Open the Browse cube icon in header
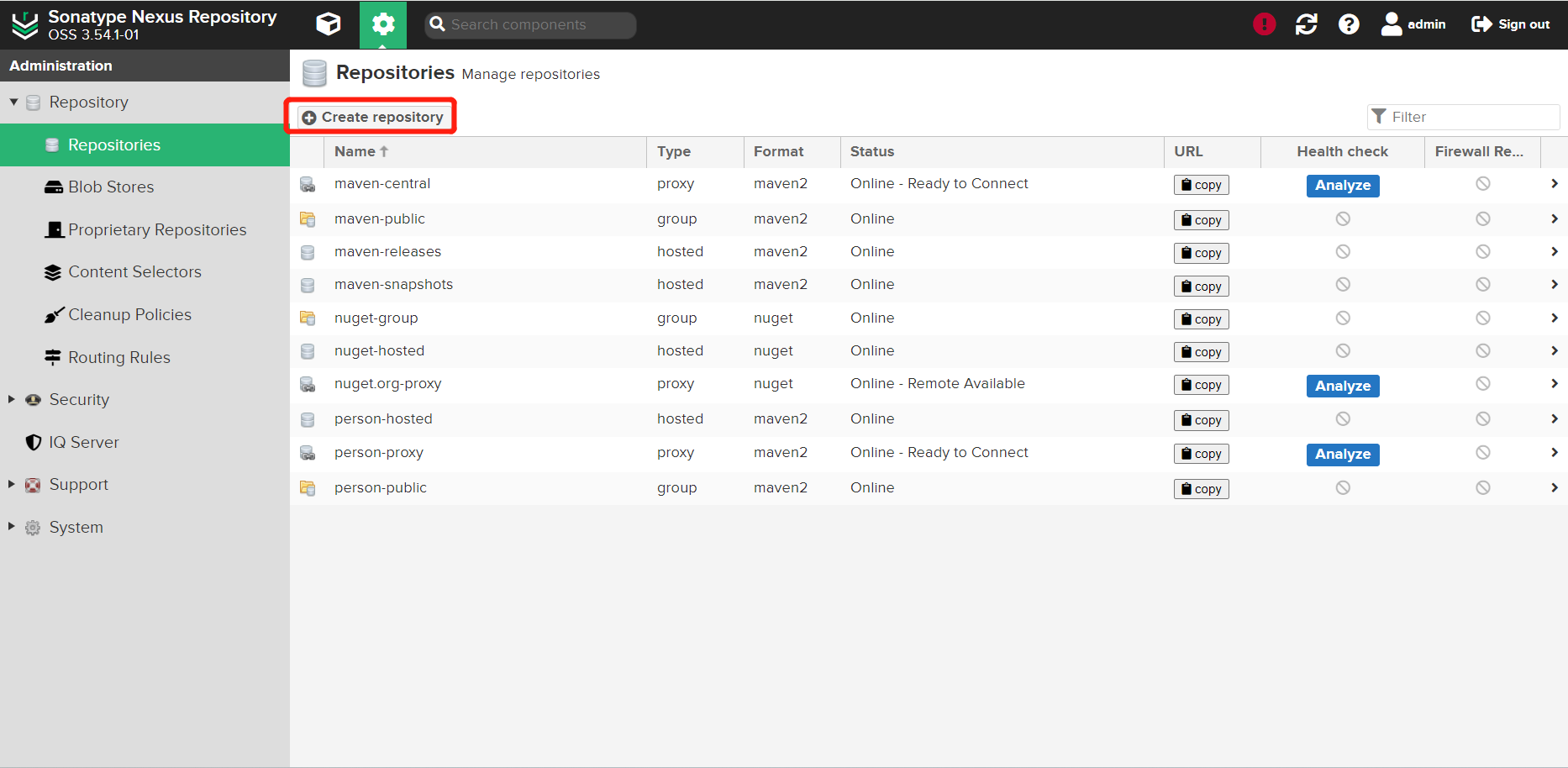 click(329, 24)
